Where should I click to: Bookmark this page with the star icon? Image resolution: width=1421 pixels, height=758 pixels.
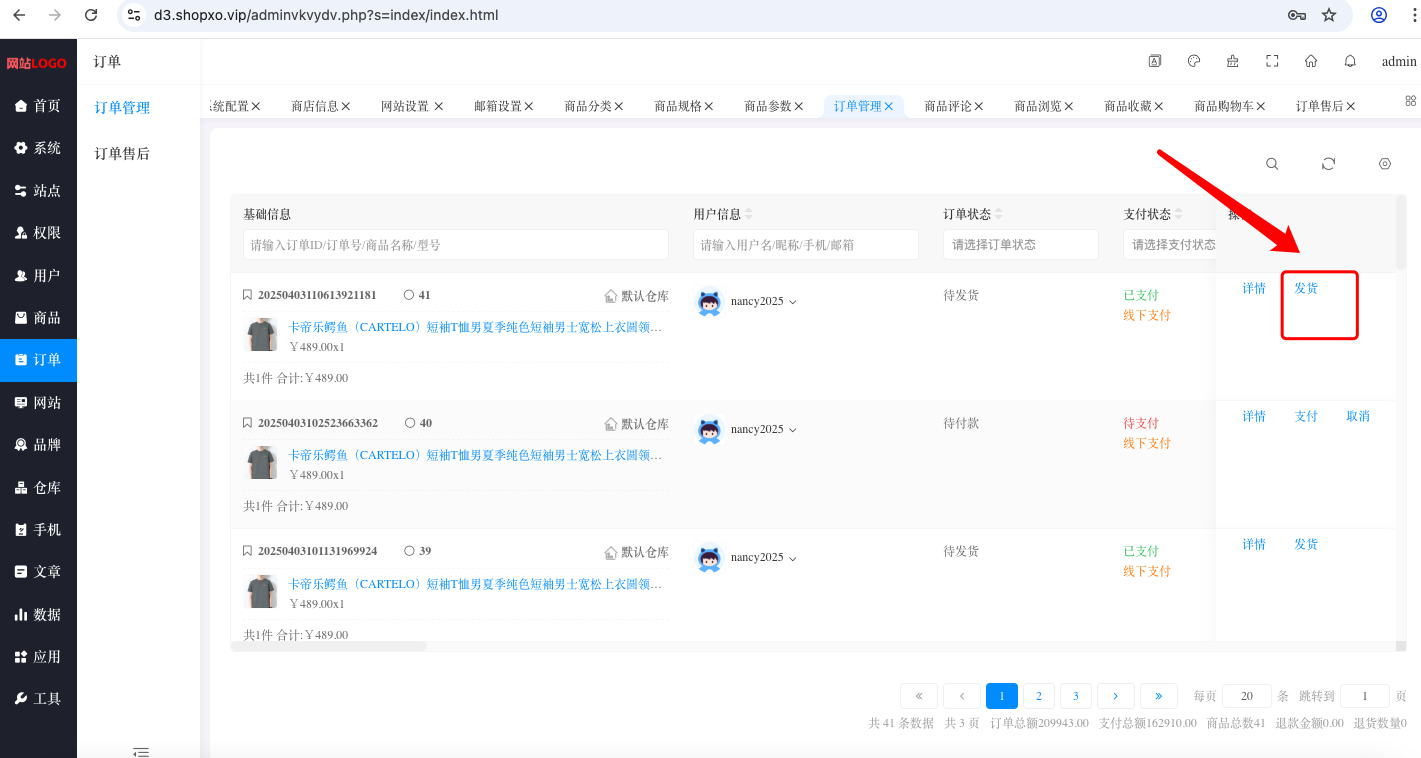coord(1329,15)
